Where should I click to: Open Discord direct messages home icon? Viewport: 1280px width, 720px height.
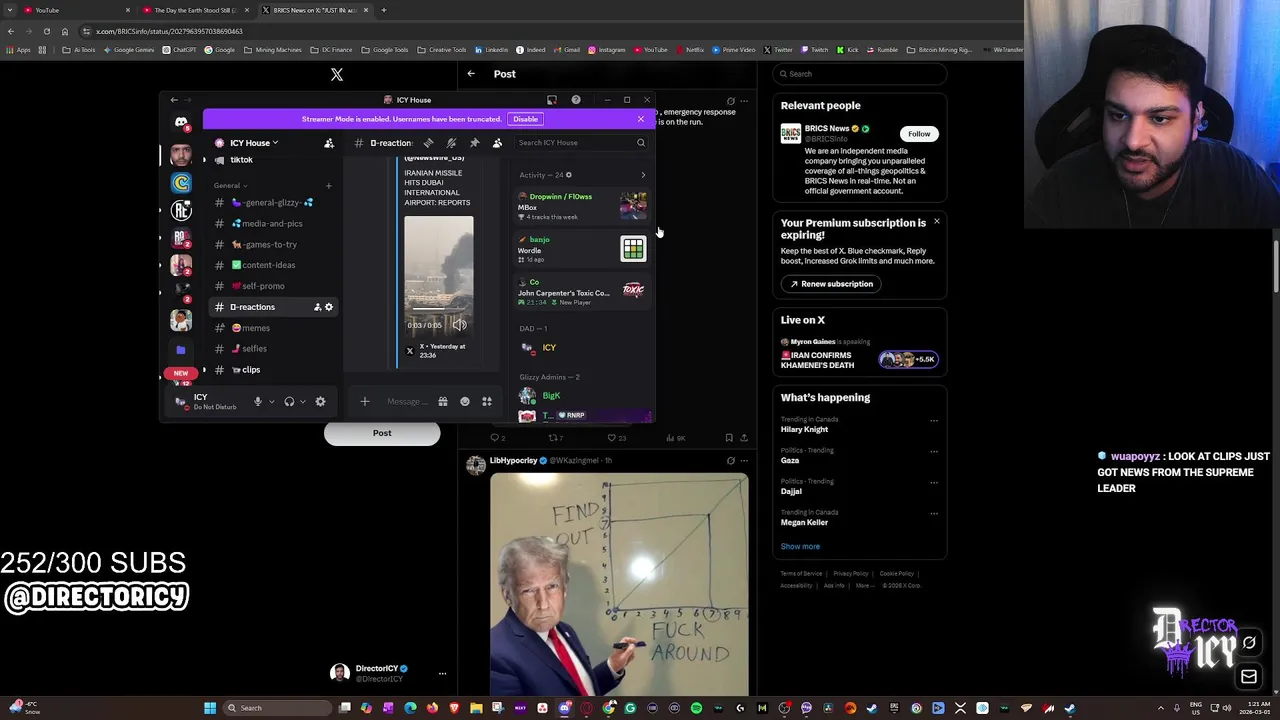click(x=181, y=122)
